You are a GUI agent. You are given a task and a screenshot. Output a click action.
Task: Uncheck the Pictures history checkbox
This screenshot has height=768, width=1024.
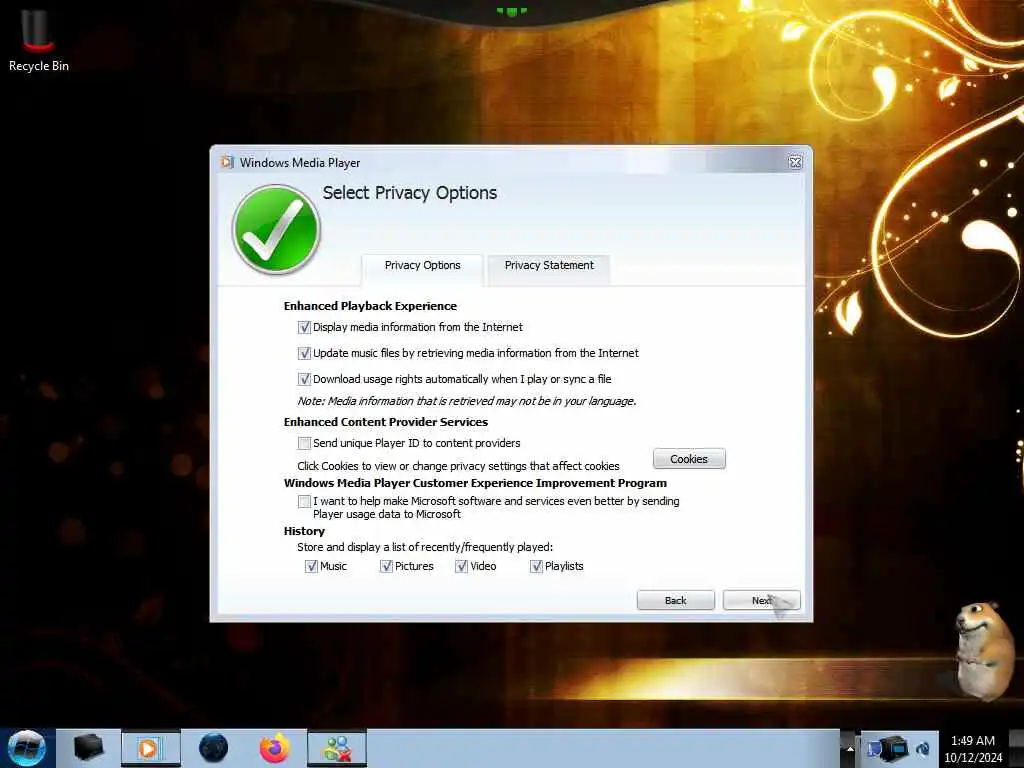click(x=386, y=566)
